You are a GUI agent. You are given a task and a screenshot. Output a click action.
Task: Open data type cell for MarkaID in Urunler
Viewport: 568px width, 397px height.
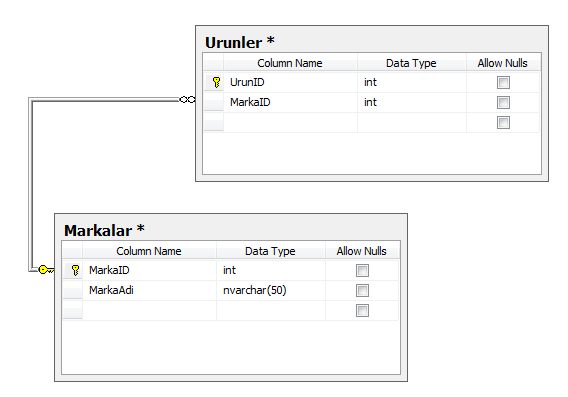[412, 103]
